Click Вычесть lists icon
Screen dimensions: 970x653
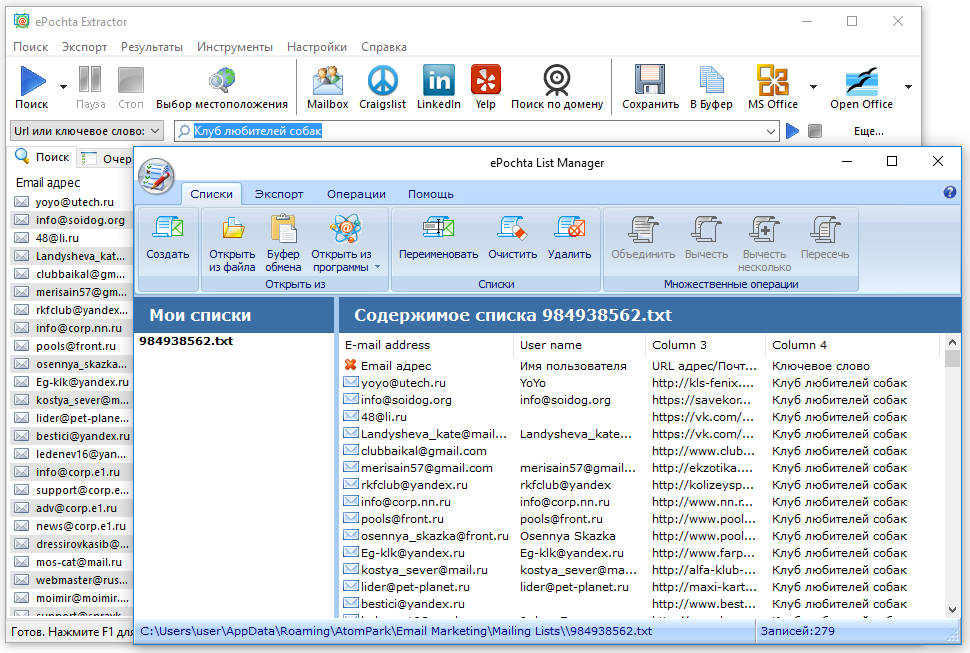[x=706, y=228]
